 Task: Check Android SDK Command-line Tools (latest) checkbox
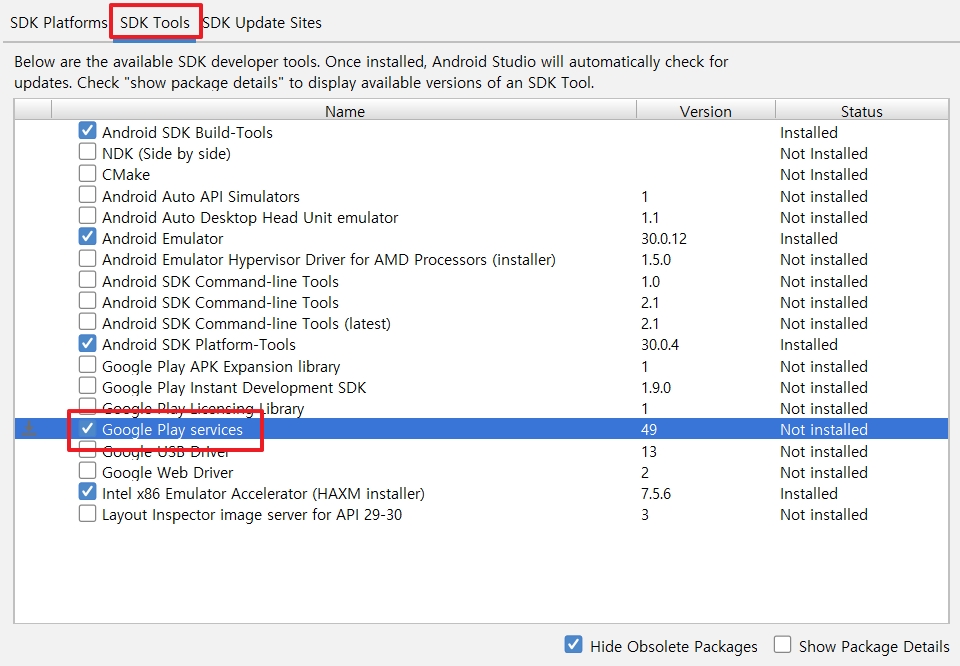click(88, 321)
